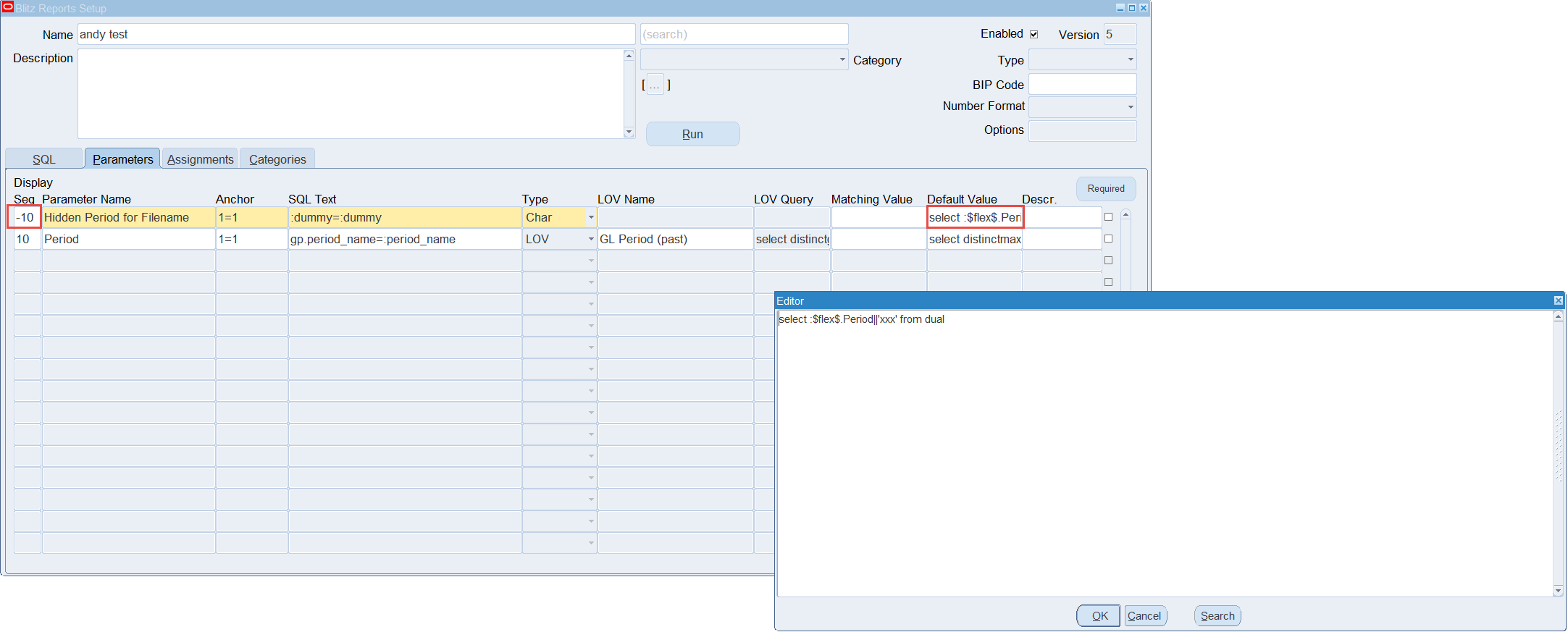Click the ellipsis button below Category
1568x632 pixels.
655,85
